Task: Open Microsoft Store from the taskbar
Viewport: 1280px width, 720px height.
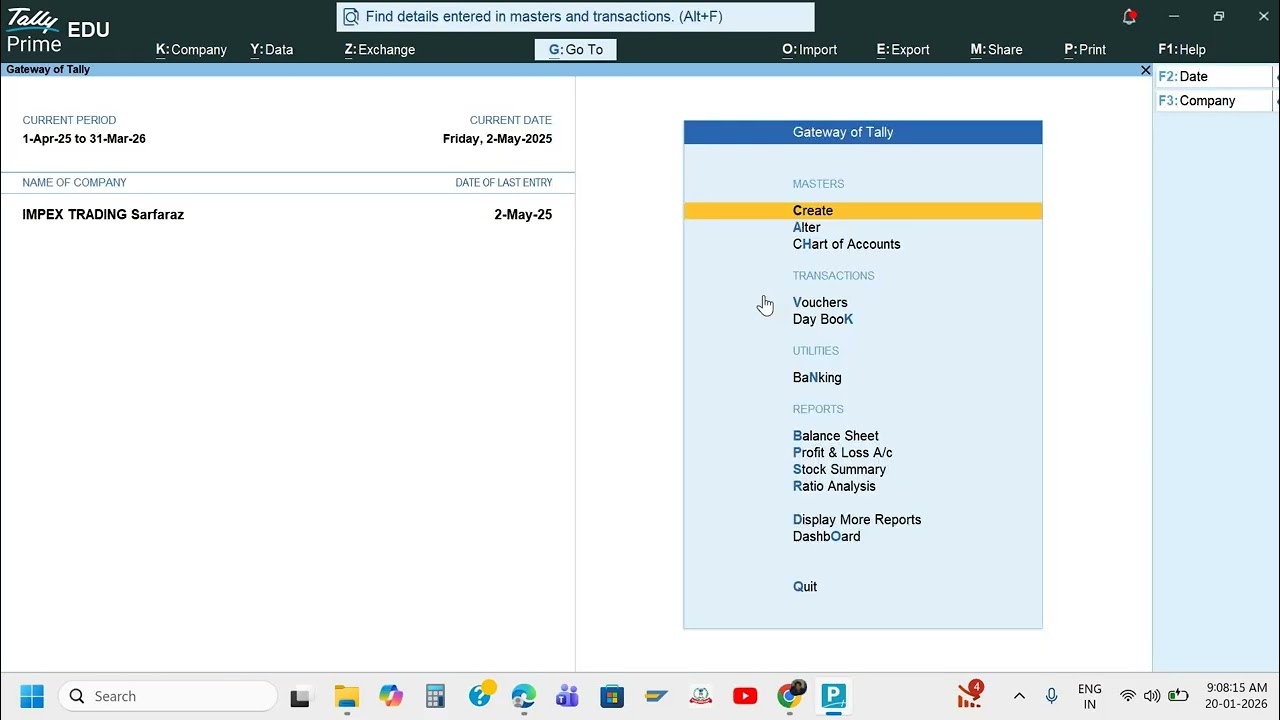Action: click(x=612, y=697)
